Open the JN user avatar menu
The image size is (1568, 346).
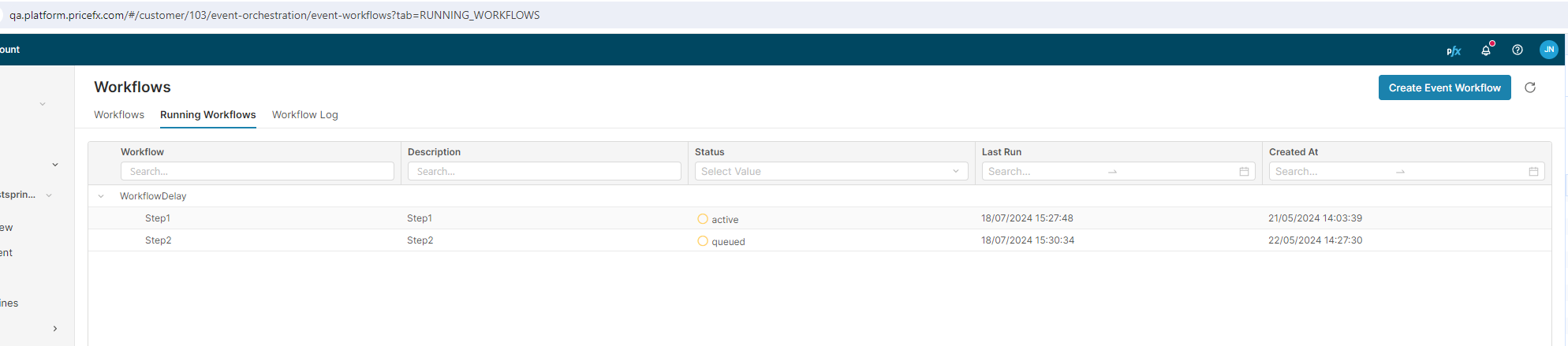point(1548,50)
